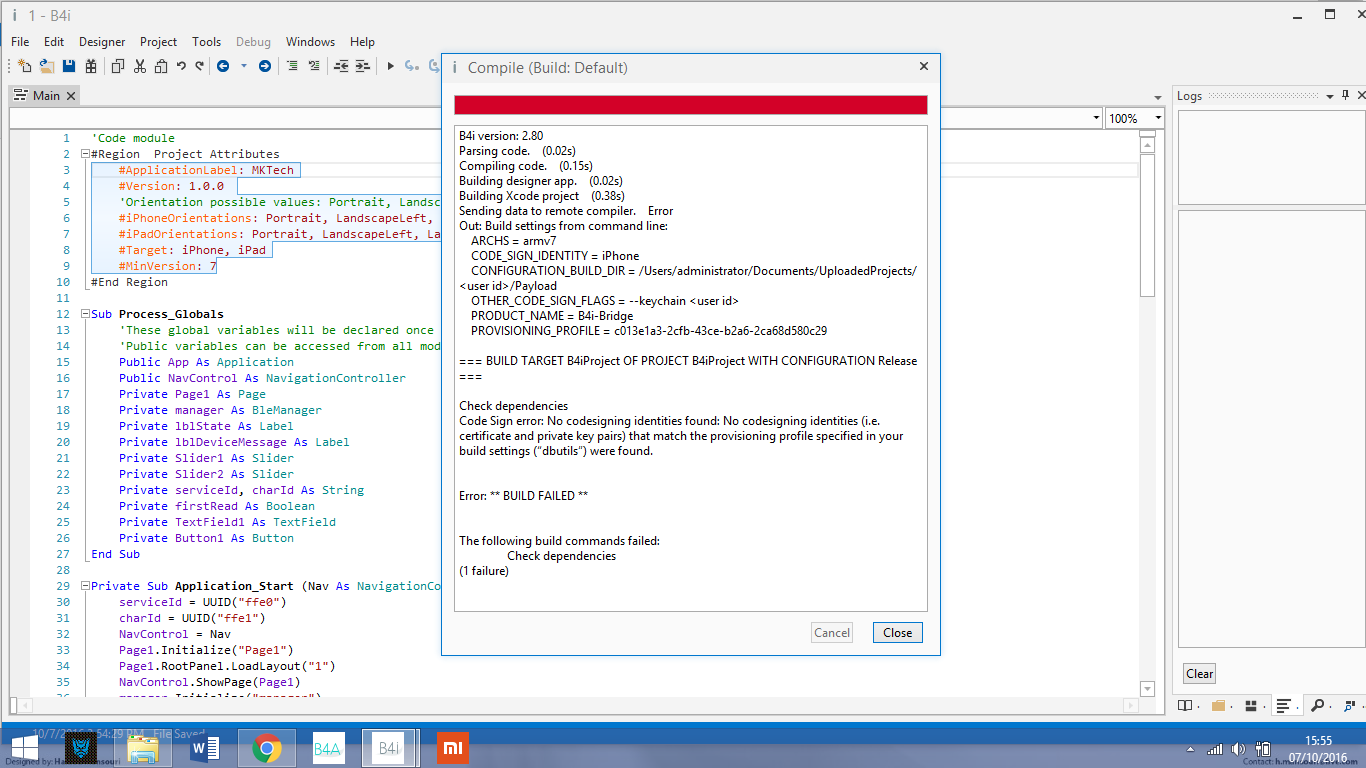This screenshot has width=1366, height=768.
Task: Close the Logs panel
Action: coord(1360,96)
